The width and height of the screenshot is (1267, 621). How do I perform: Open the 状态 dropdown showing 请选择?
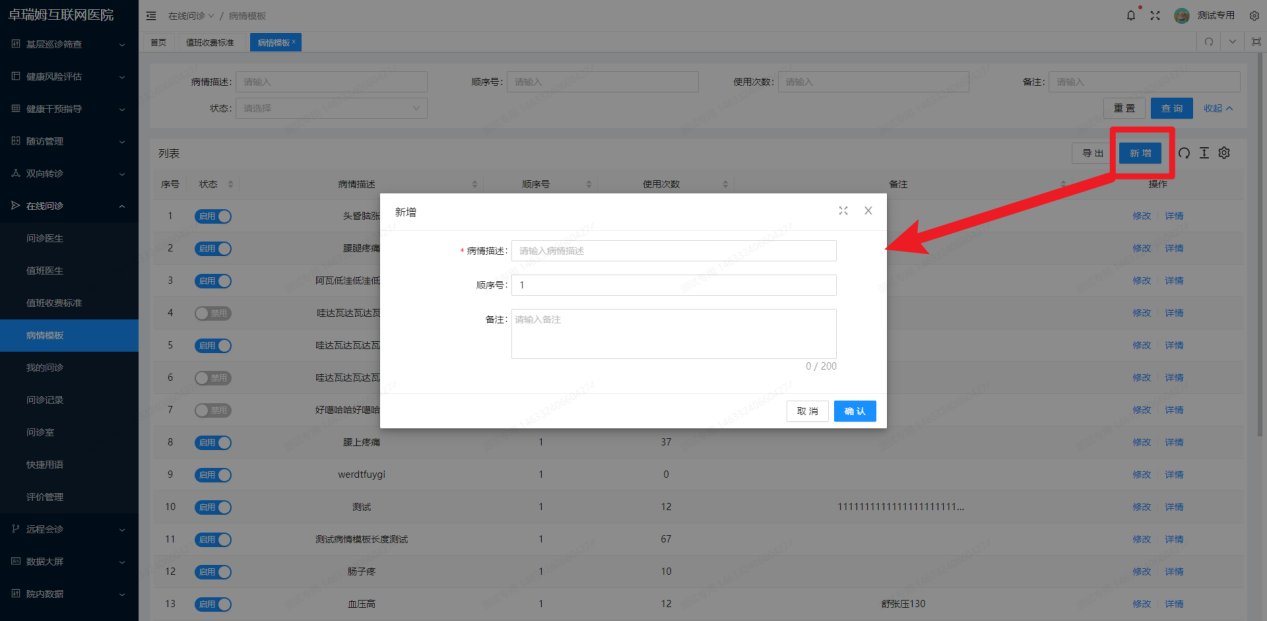tap(331, 107)
